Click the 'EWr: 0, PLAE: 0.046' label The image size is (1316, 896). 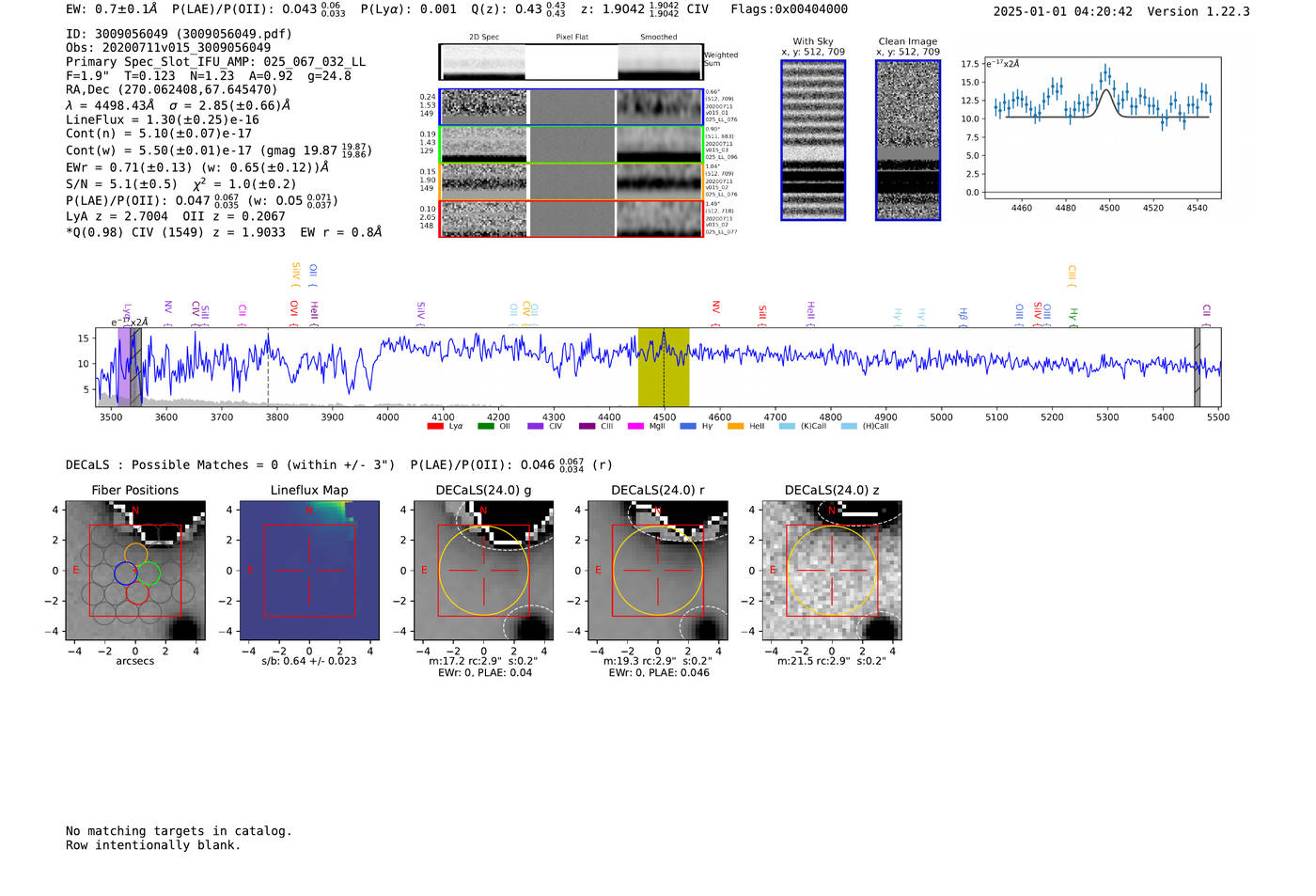[658, 673]
